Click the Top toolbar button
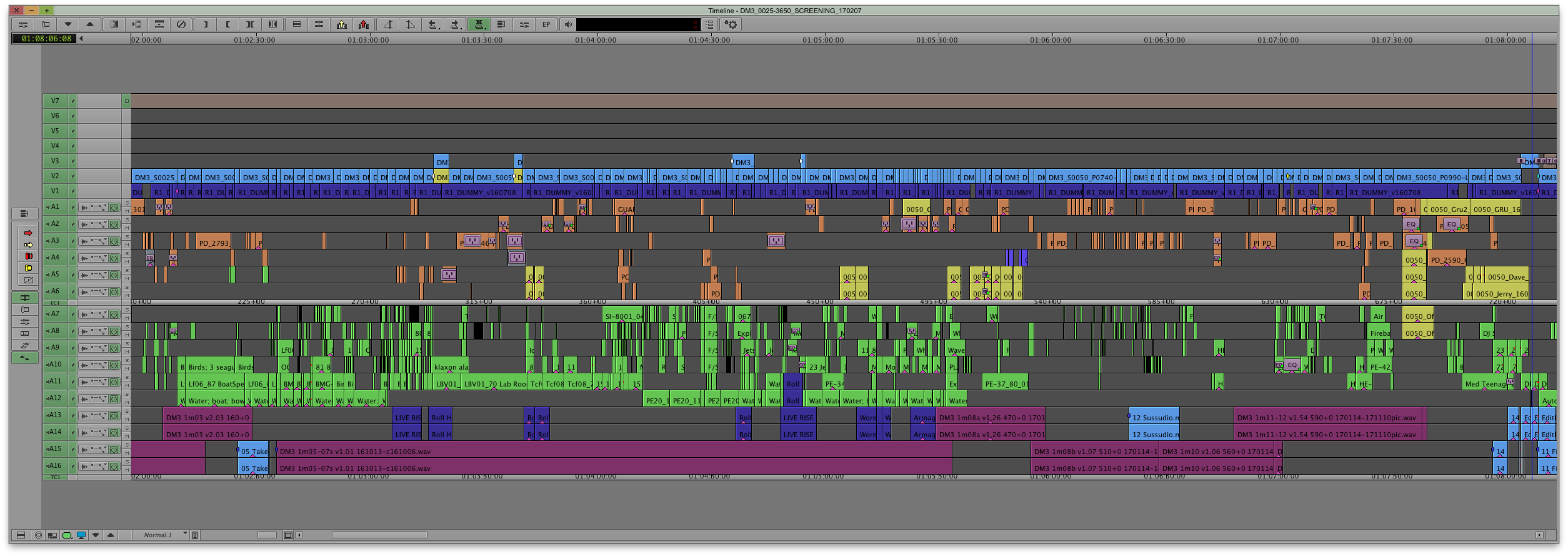The image size is (1568, 556). pyautogui.click(x=387, y=24)
